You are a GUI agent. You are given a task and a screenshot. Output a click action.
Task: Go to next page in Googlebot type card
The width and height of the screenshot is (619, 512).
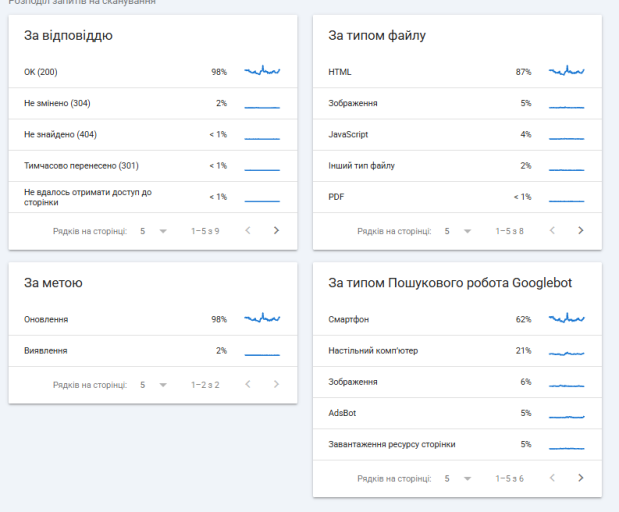(581, 478)
